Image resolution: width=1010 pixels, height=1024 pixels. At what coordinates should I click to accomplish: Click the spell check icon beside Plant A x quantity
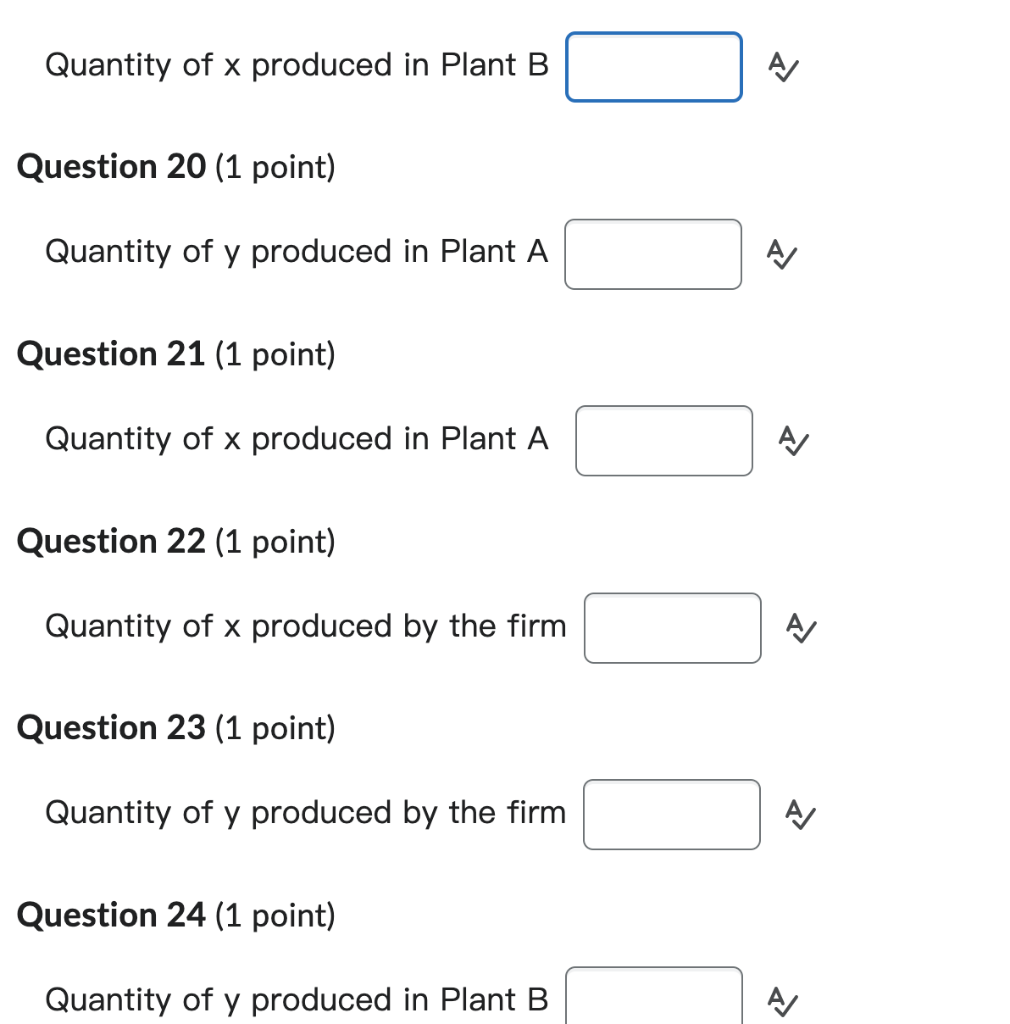[x=793, y=440]
